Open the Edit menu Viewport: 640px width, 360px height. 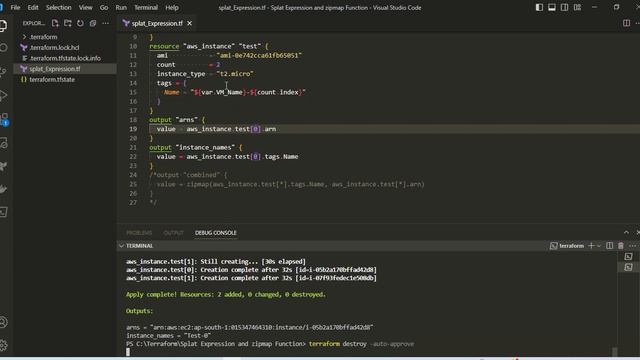33,7
